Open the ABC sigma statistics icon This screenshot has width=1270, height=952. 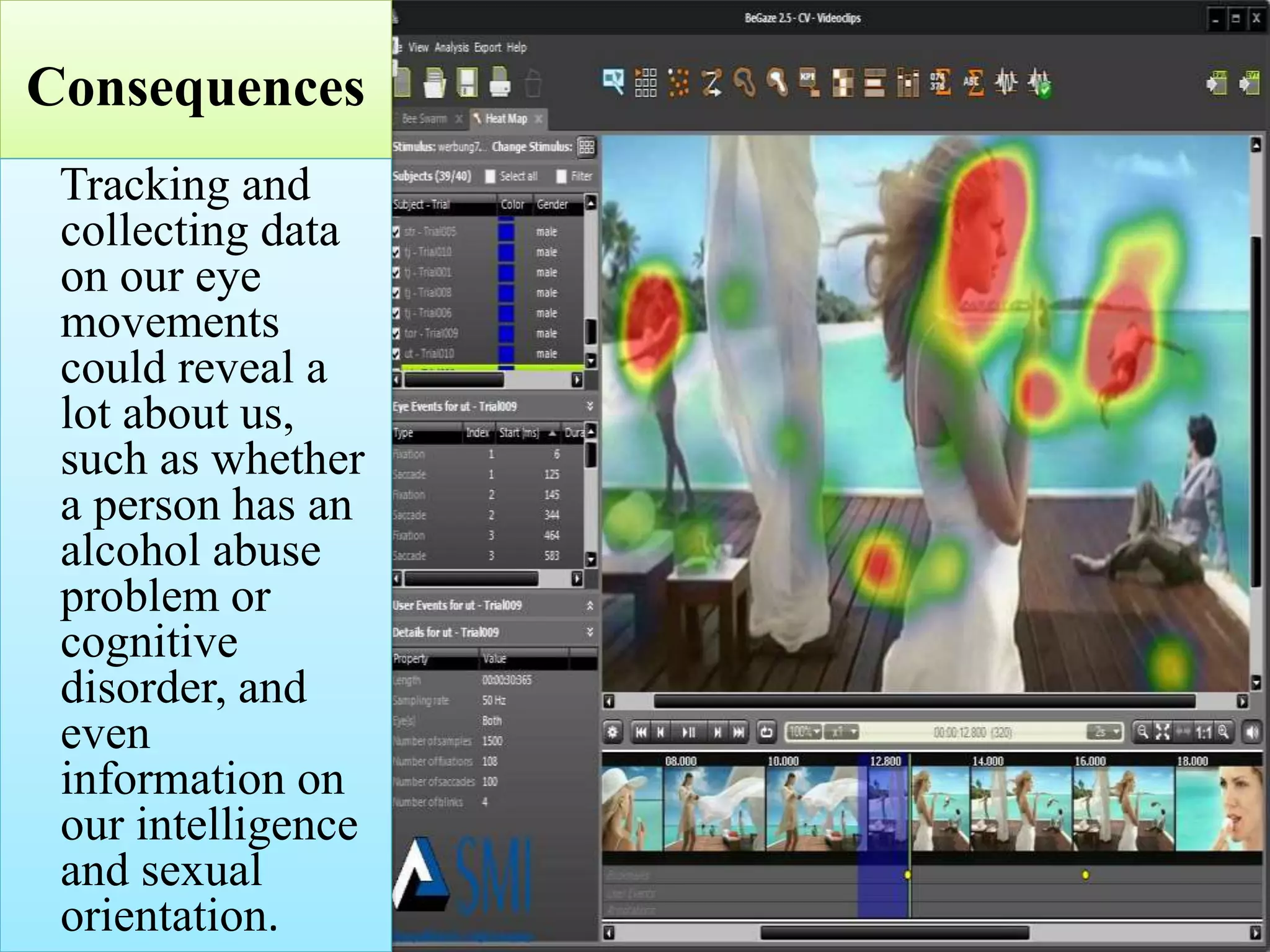tap(974, 83)
